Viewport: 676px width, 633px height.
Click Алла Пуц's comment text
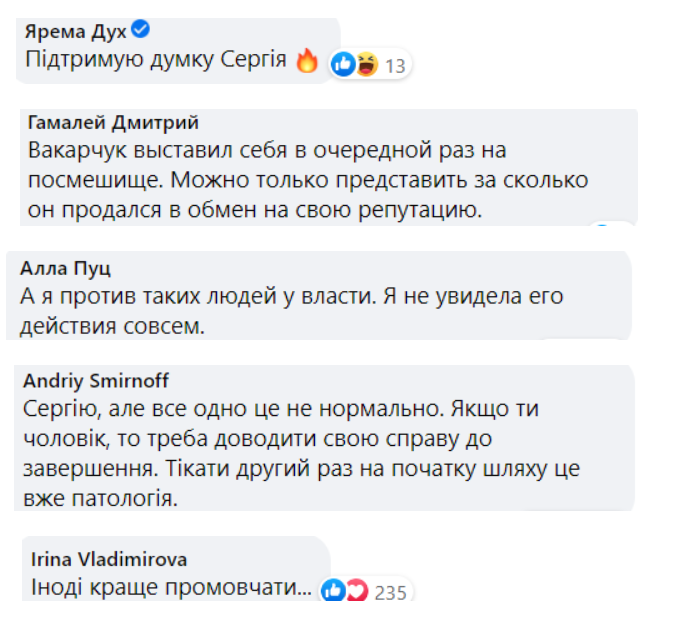pos(291,311)
